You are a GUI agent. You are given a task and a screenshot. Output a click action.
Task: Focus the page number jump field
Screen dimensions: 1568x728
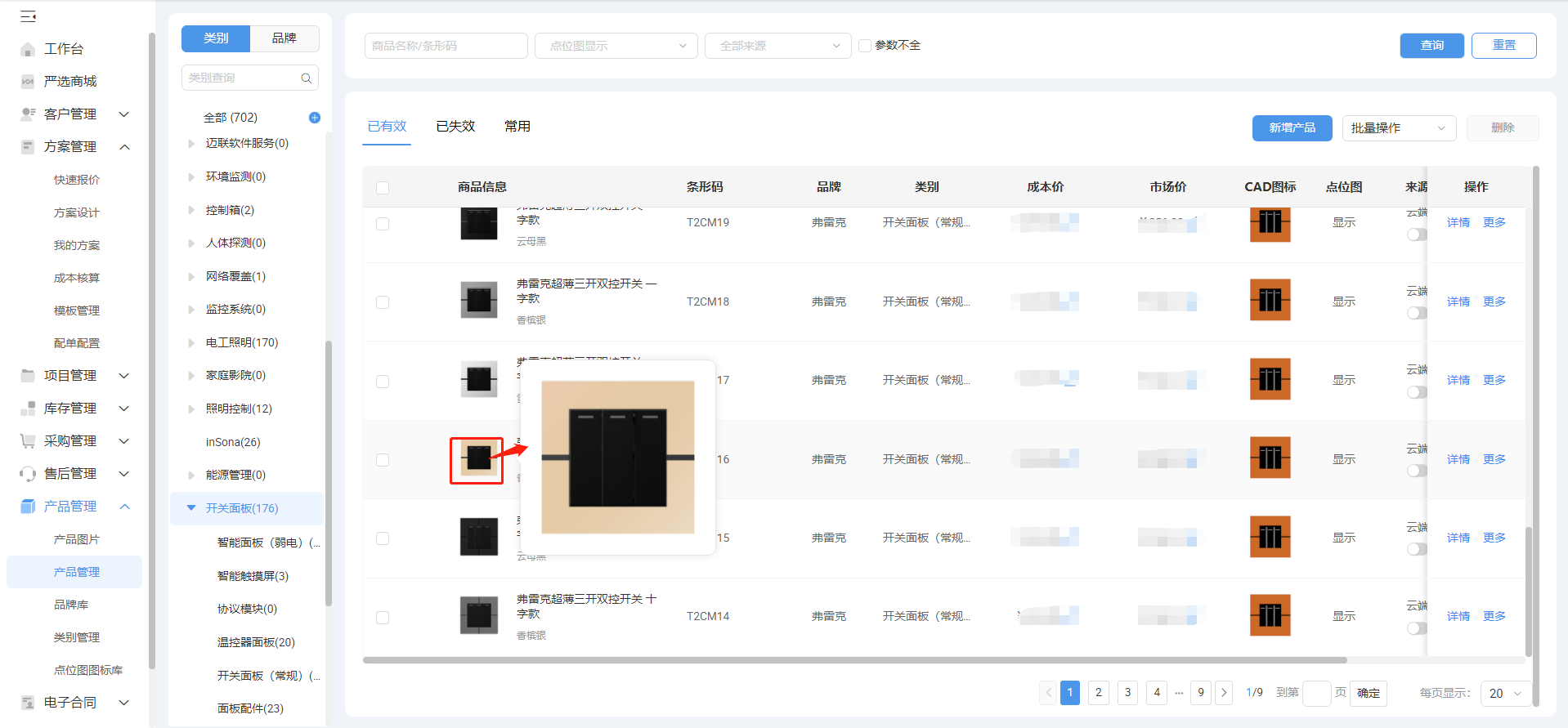(x=1316, y=693)
